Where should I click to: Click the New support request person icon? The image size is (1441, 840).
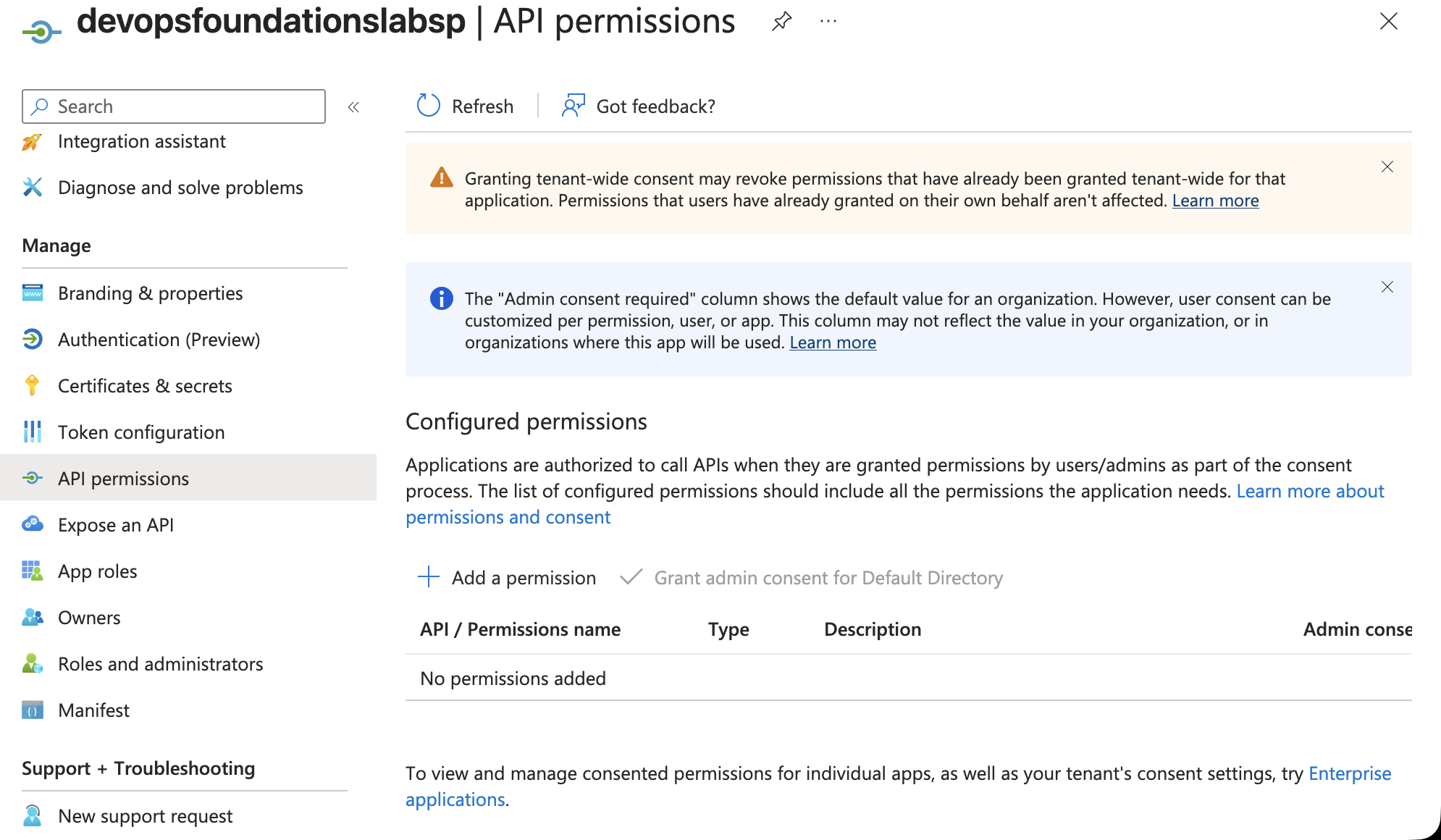click(x=32, y=815)
